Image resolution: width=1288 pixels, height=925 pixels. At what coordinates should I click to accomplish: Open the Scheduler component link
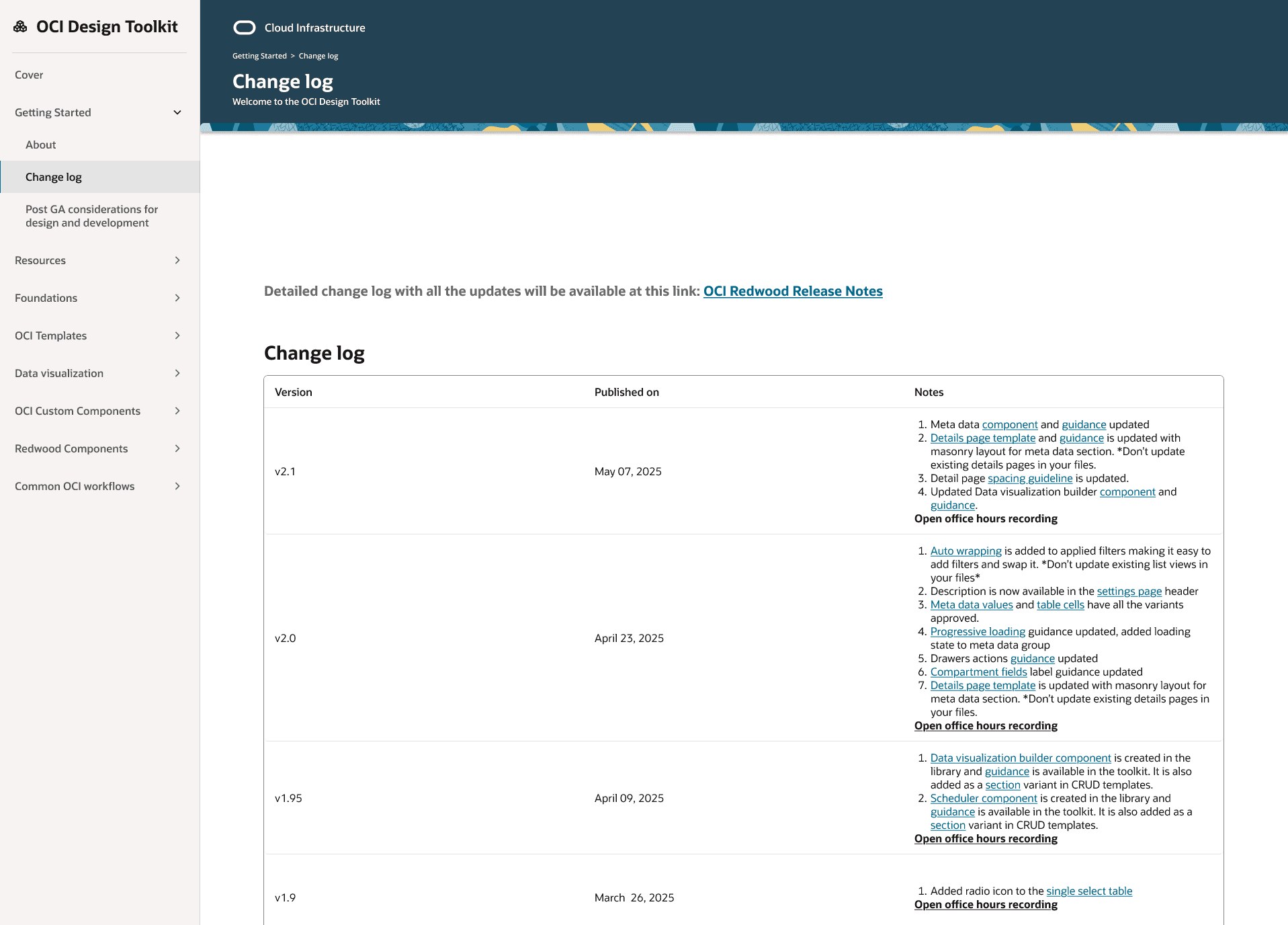click(x=984, y=798)
